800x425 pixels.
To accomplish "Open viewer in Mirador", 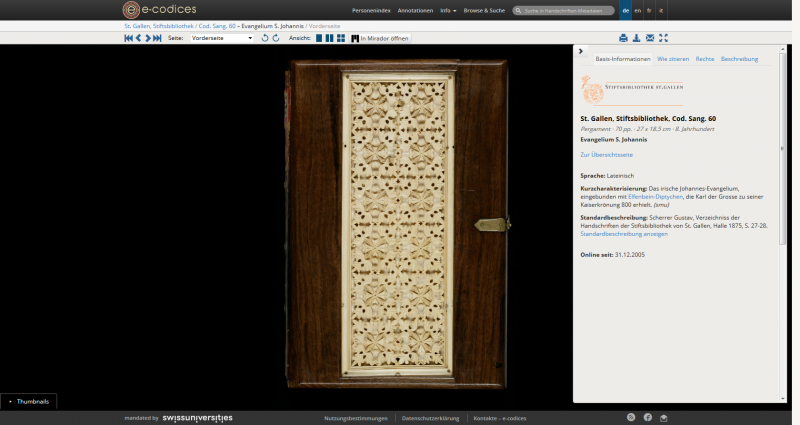I will coord(380,38).
